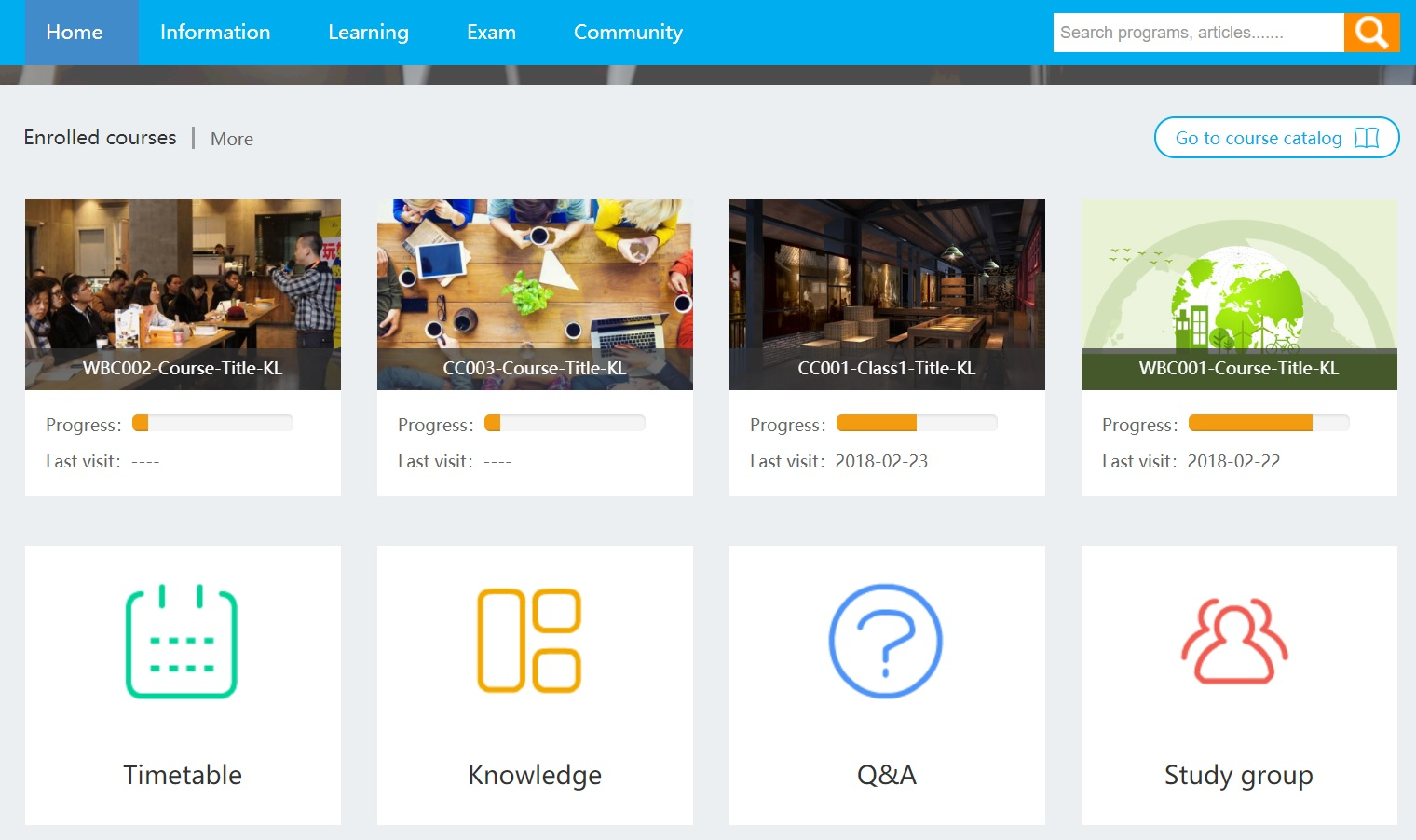
Task: Open the Timetable calendar icon
Action: (x=183, y=642)
